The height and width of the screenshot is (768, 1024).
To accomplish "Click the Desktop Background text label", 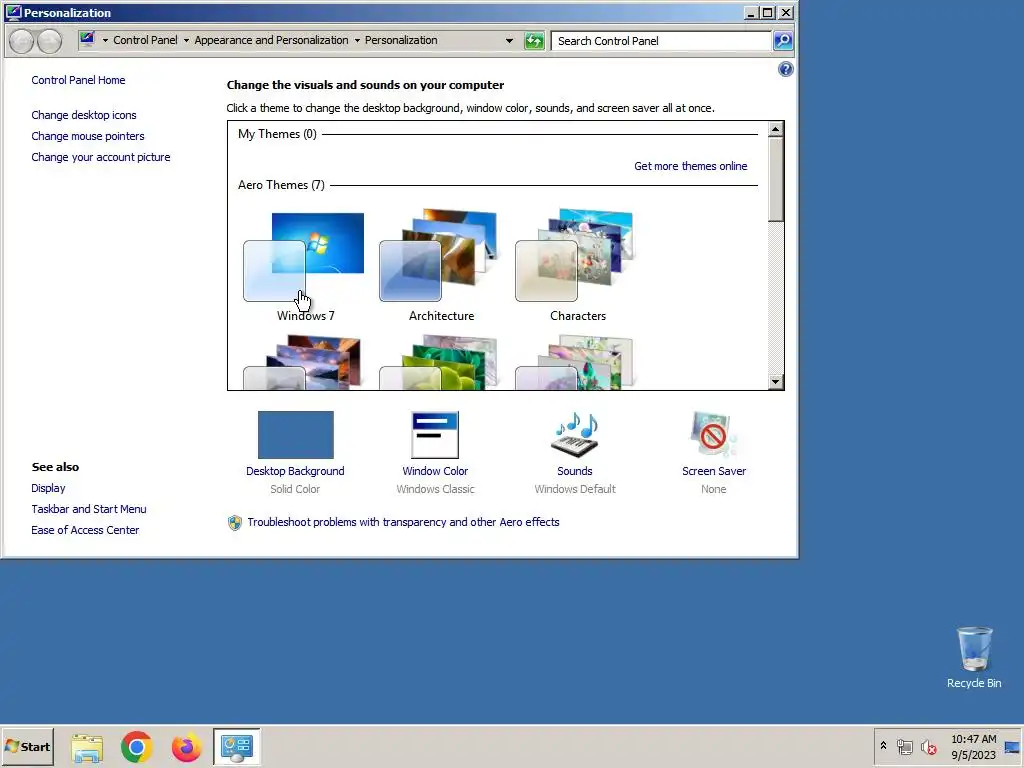I will tap(295, 471).
